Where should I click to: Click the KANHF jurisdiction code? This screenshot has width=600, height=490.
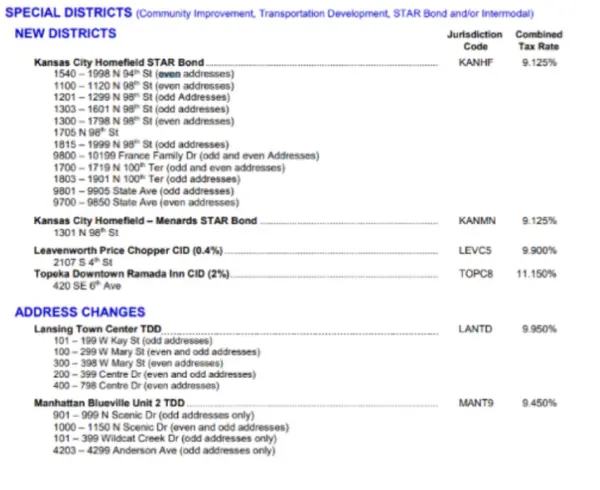coord(476,62)
